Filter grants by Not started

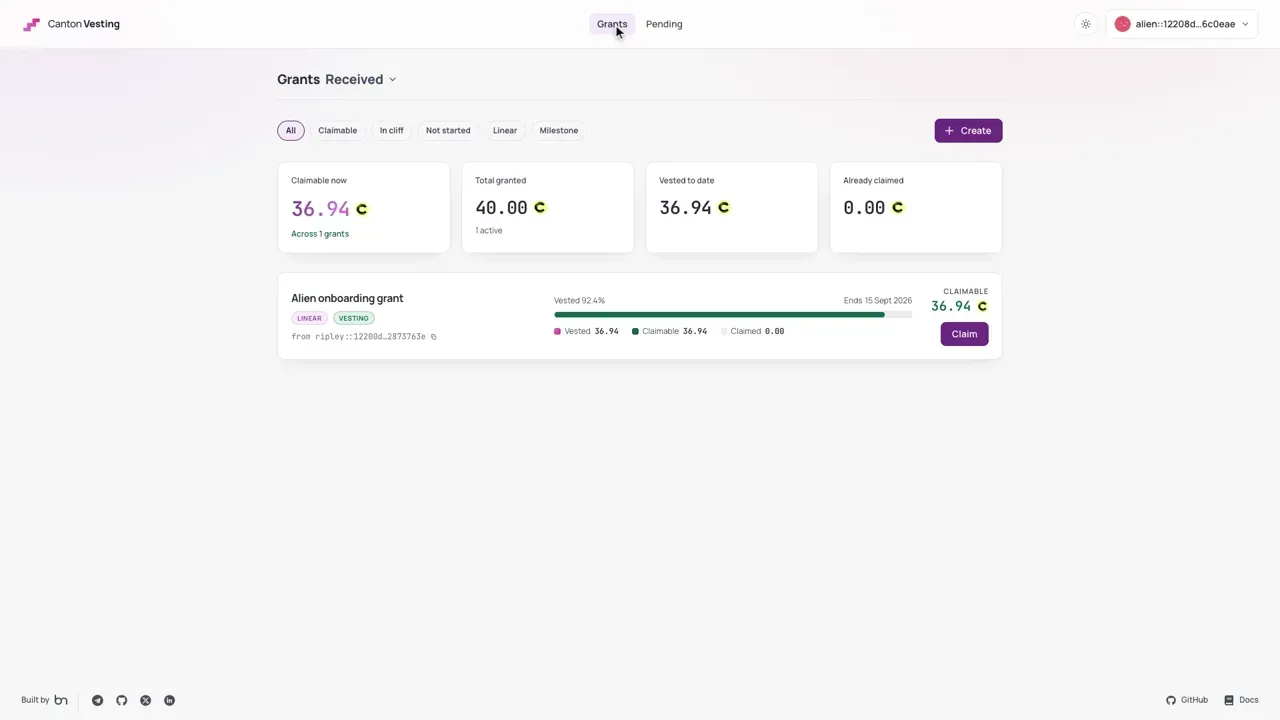448,130
